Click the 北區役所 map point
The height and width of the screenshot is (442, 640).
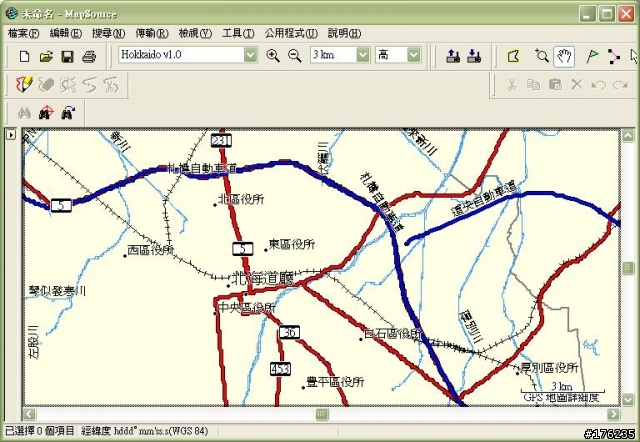click(x=215, y=205)
